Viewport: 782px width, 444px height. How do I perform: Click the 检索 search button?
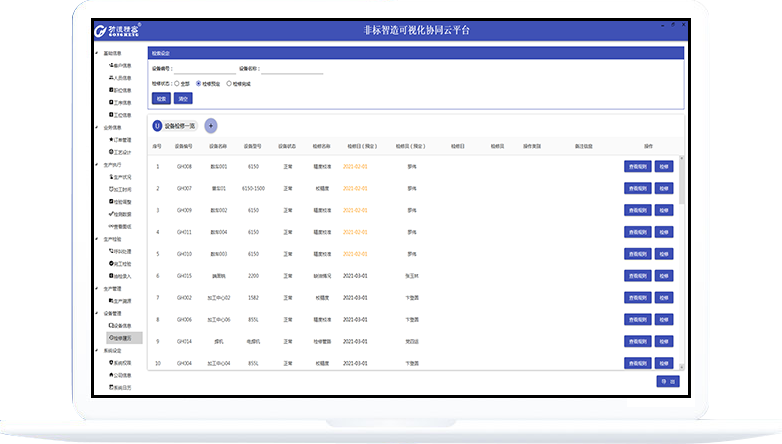point(160,98)
